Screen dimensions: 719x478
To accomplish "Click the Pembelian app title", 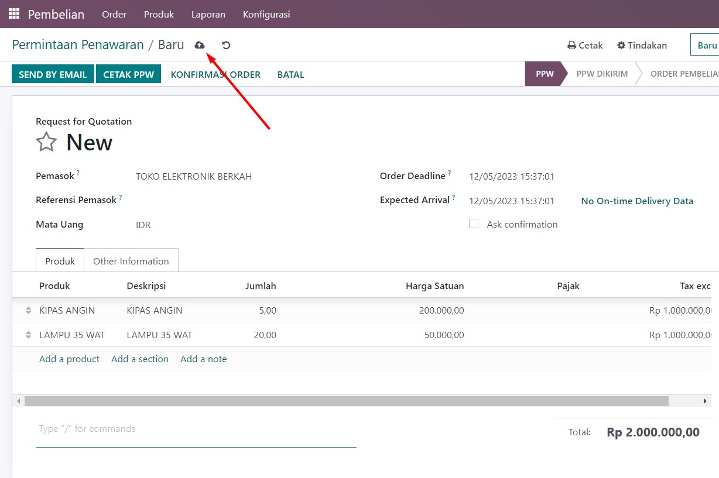I will point(56,14).
